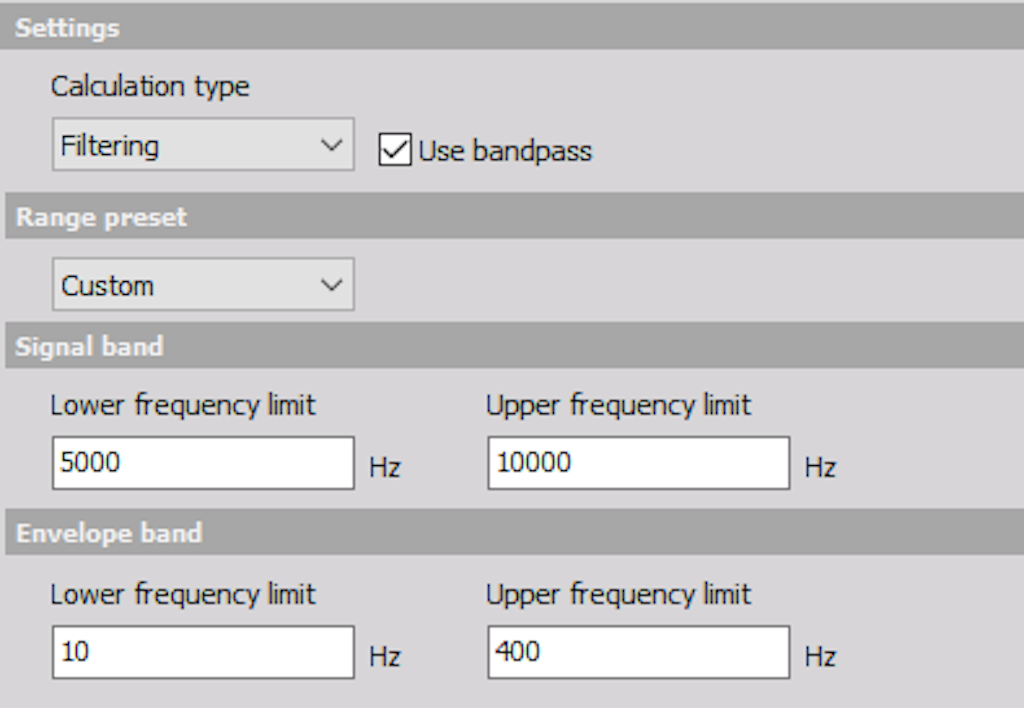Click the Settings section header

(x=512, y=27)
